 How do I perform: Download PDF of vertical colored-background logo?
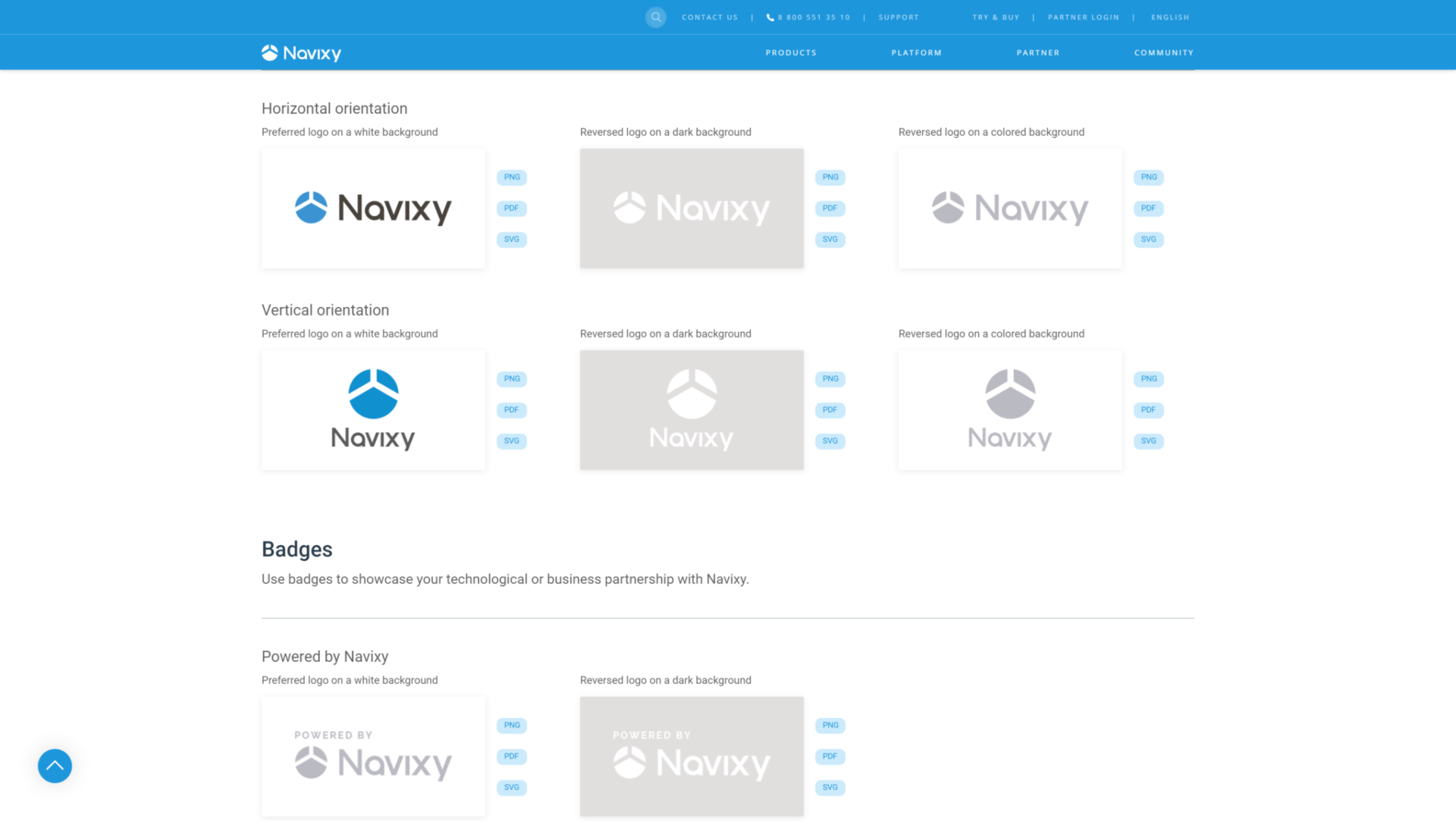pyautogui.click(x=1149, y=410)
